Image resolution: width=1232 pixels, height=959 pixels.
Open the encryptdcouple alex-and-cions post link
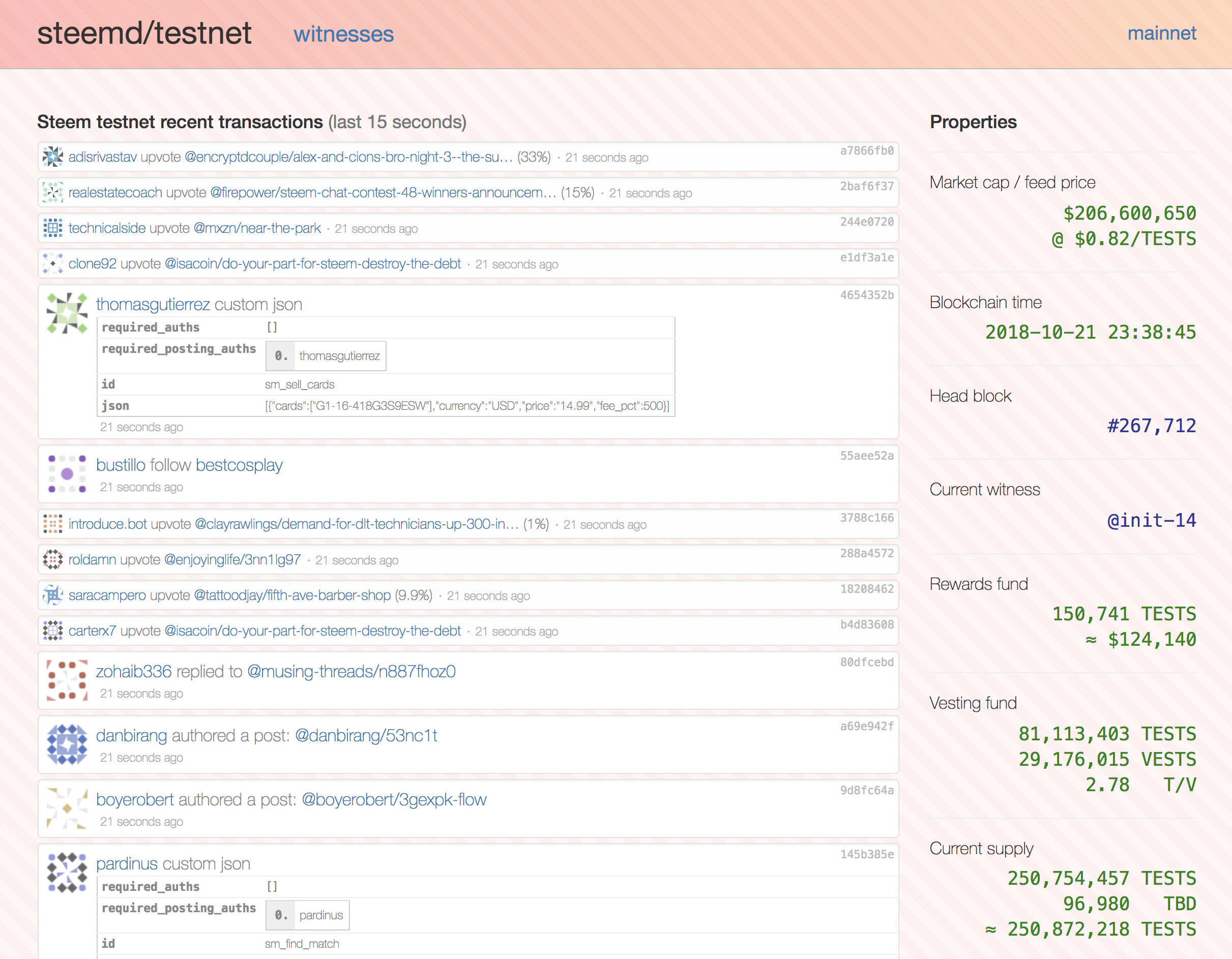pos(348,157)
